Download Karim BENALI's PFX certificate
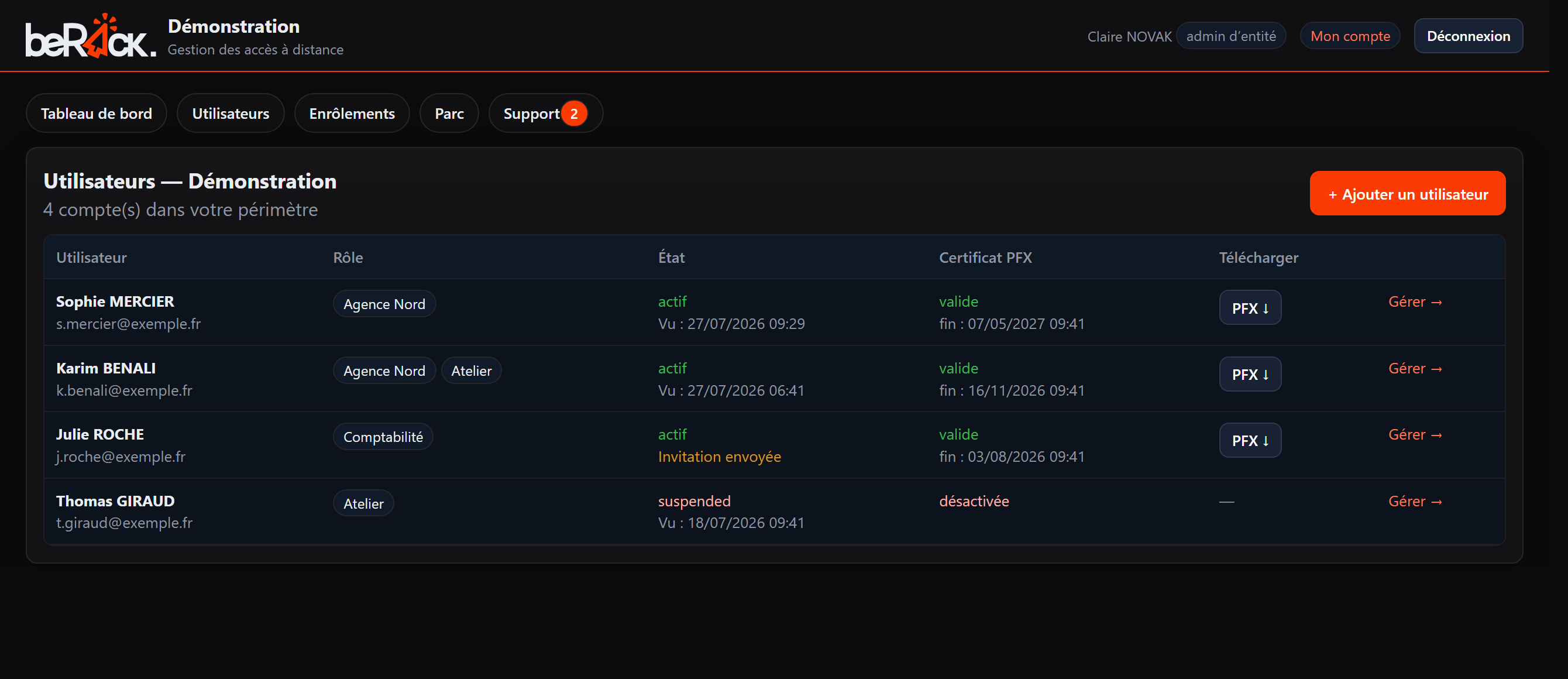This screenshot has height=679, width=1568. pyautogui.click(x=1250, y=374)
